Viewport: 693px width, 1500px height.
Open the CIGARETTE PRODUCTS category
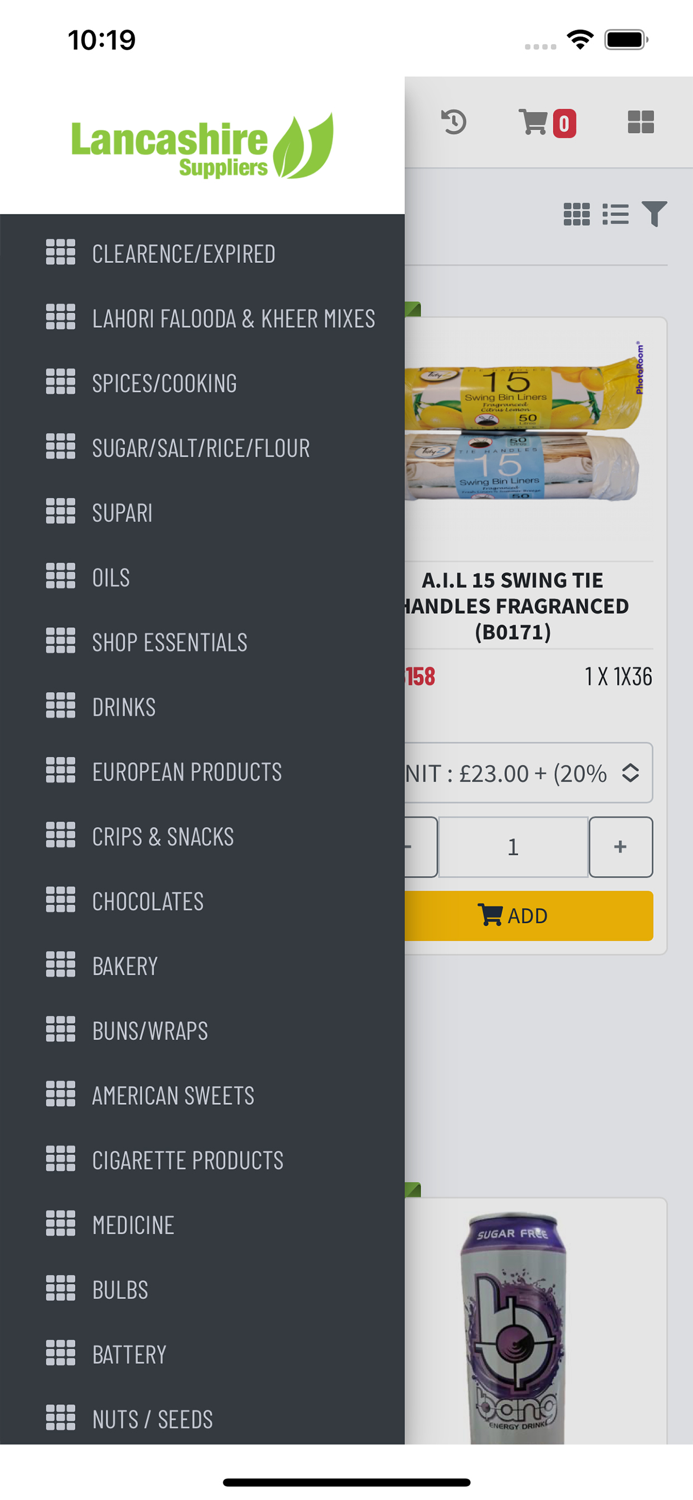[185, 1159]
